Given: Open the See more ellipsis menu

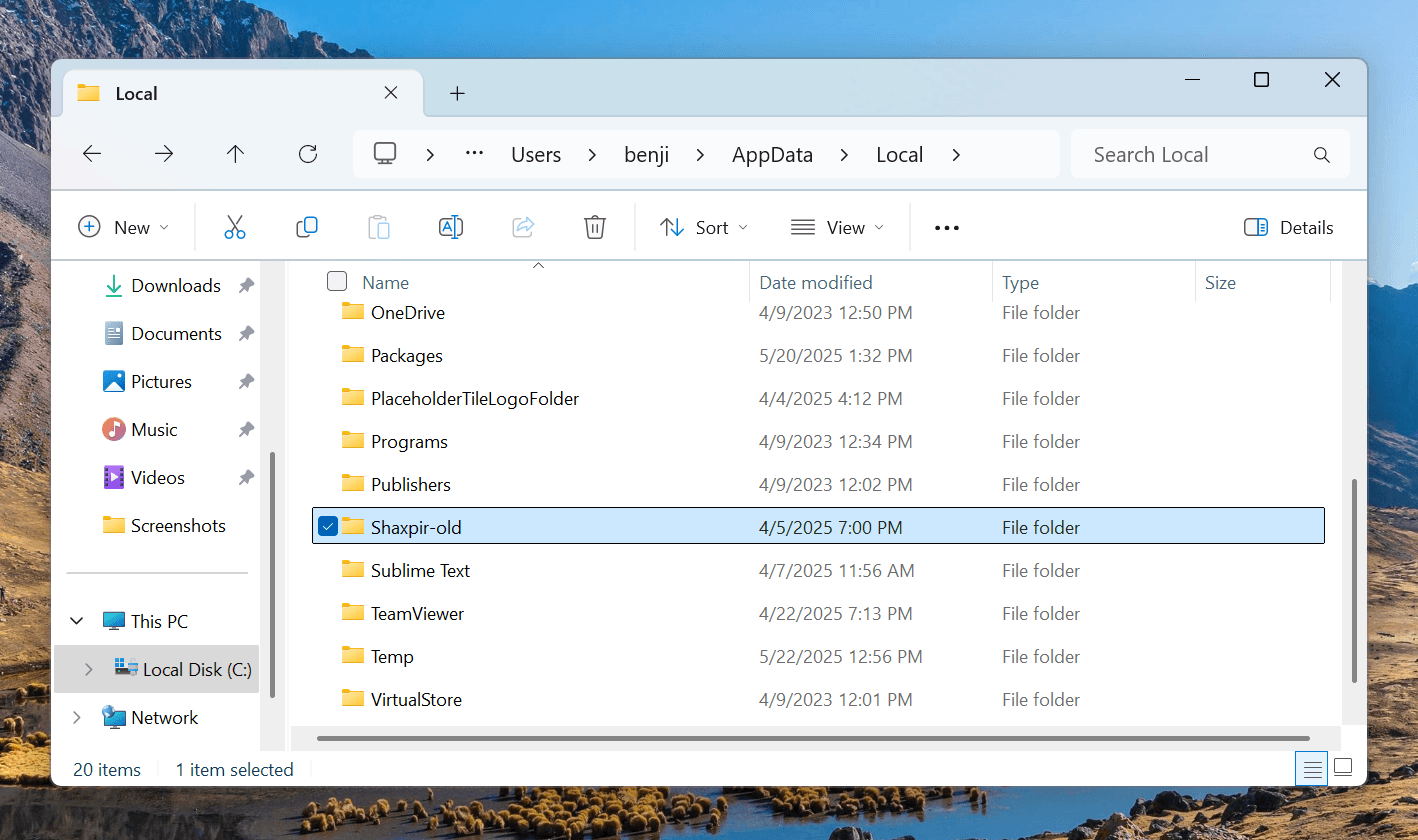Looking at the screenshot, I should coord(946,227).
